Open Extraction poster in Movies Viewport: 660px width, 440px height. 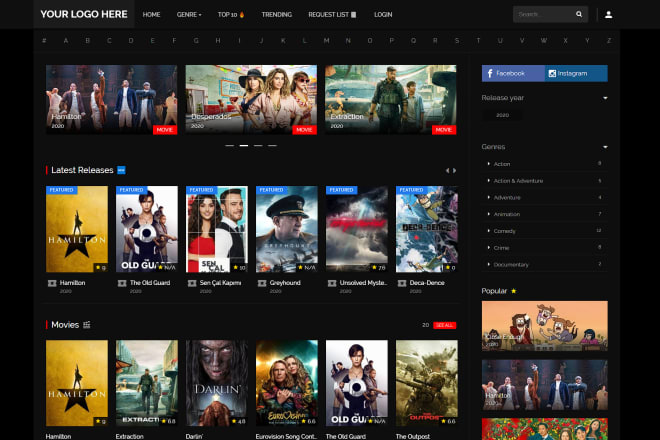tap(147, 383)
